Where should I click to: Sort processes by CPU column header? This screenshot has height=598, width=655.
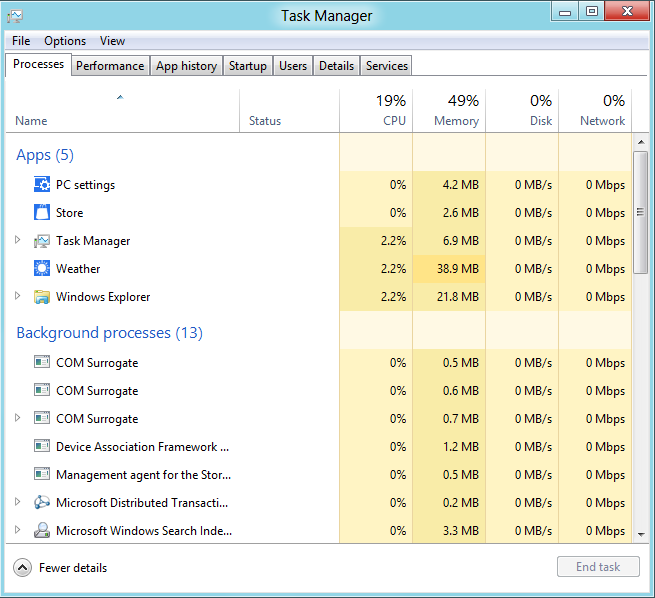(x=376, y=110)
